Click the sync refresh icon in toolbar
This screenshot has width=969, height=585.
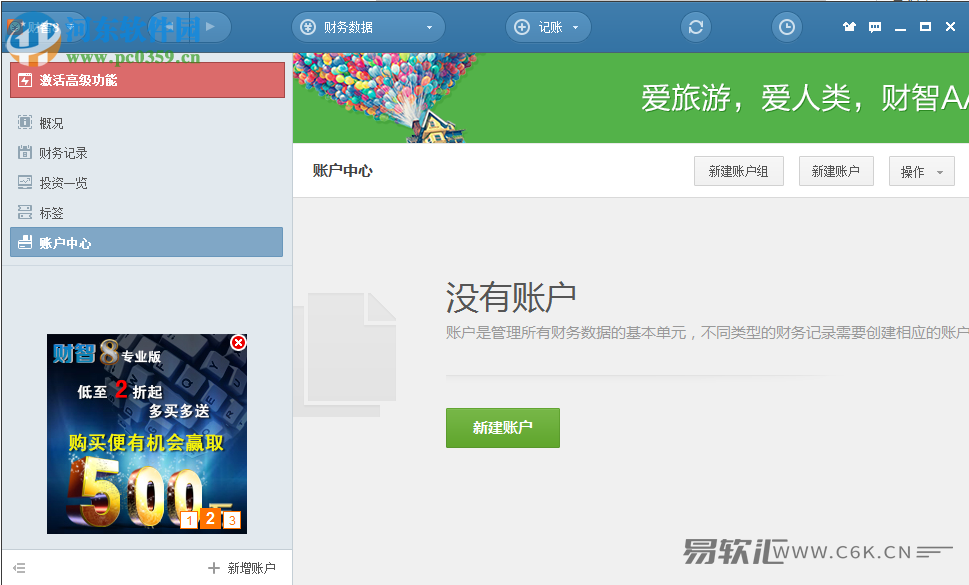click(x=696, y=27)
